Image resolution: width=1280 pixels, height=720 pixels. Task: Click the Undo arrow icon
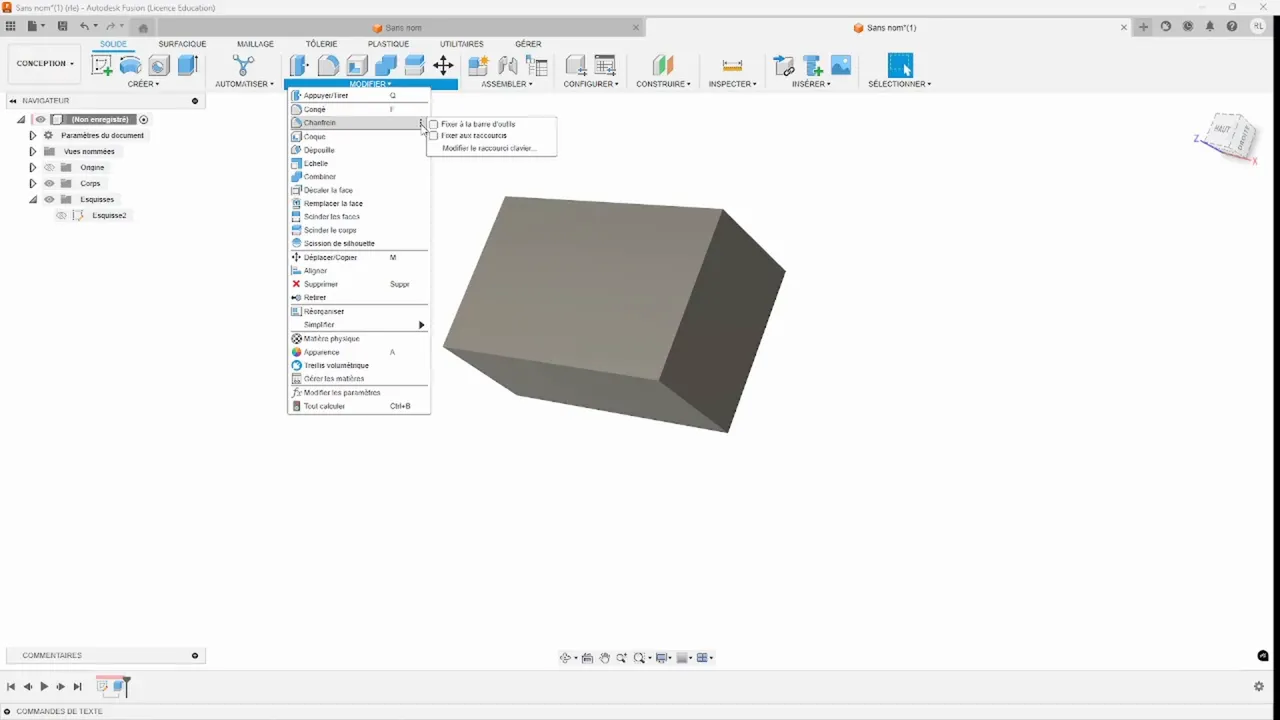(85, 27)
